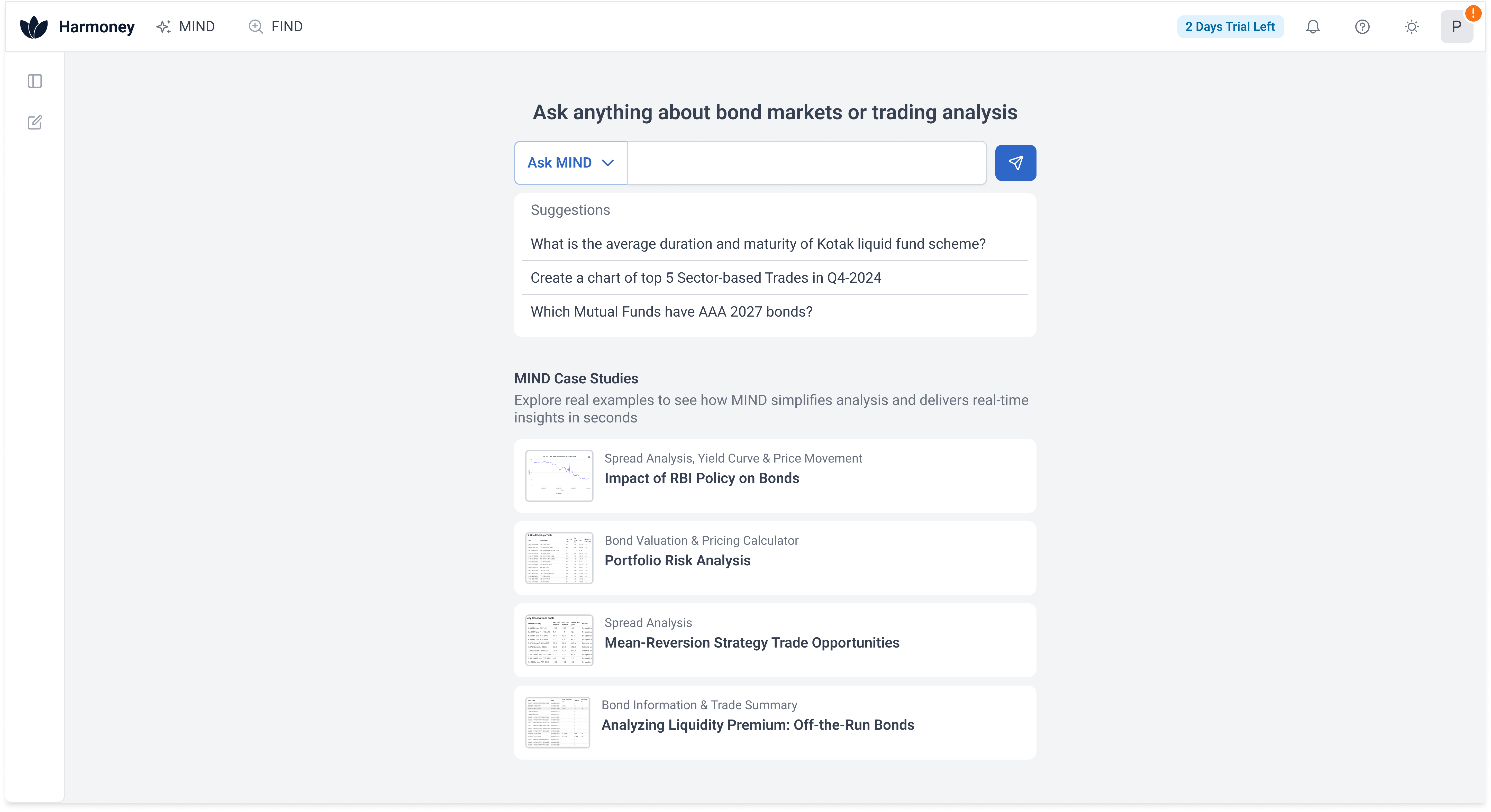
Task: Focus the bond markets question input field
Action: click(807, 163)
